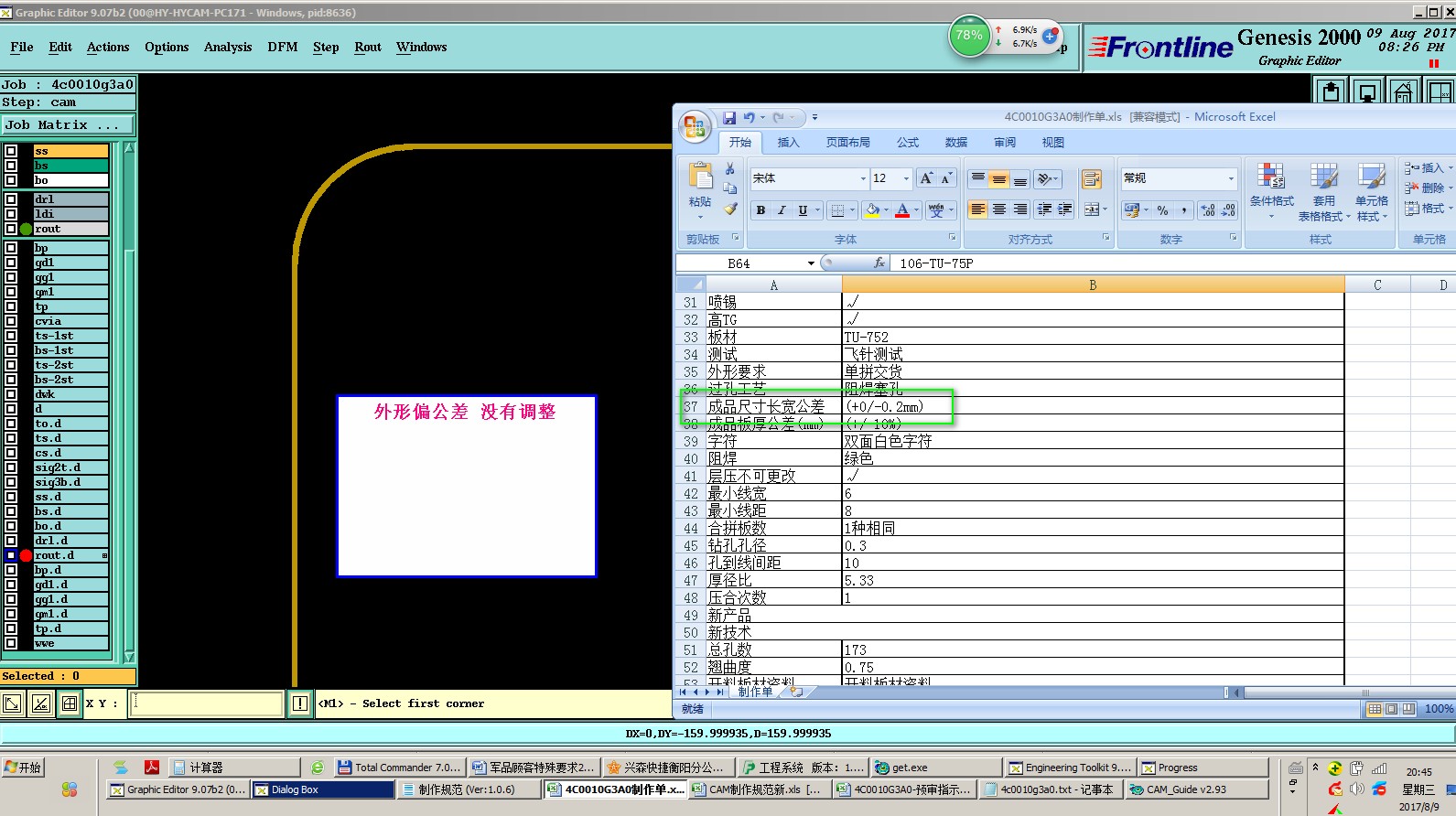Open the Rout menu in Graphic Editor
Viewport: 1456px width, 816px height.
pos(368,47)
